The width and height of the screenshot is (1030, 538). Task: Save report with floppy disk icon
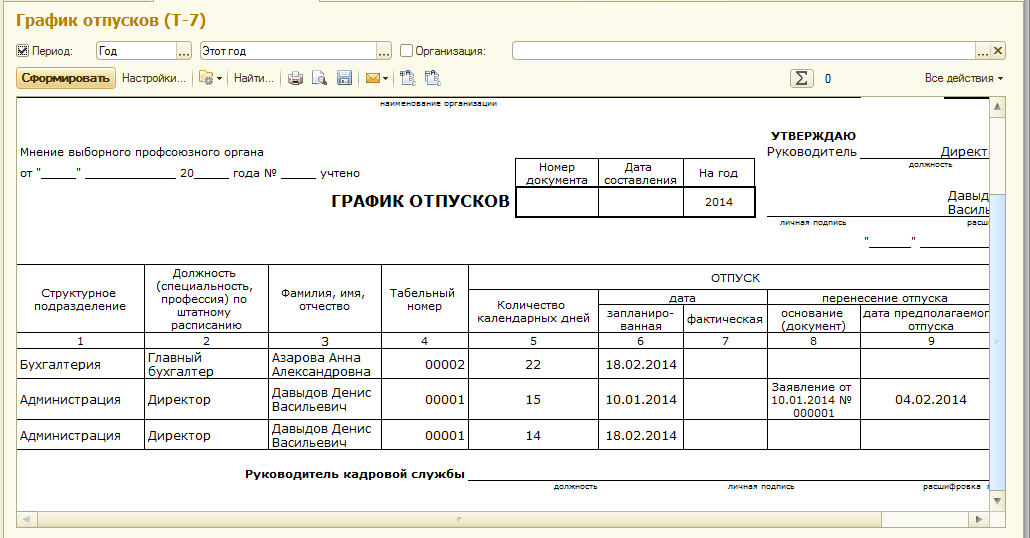tap(344, 78)
